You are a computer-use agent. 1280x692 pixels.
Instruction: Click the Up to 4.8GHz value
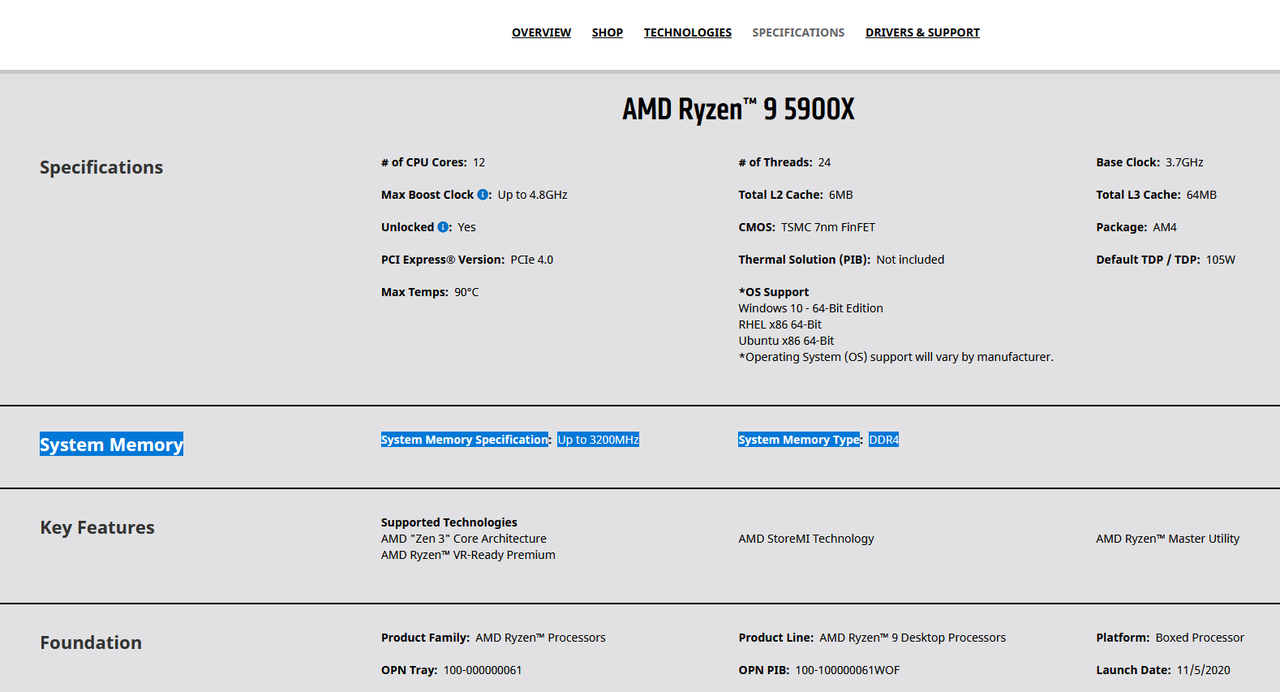click(x=532, y=195)
